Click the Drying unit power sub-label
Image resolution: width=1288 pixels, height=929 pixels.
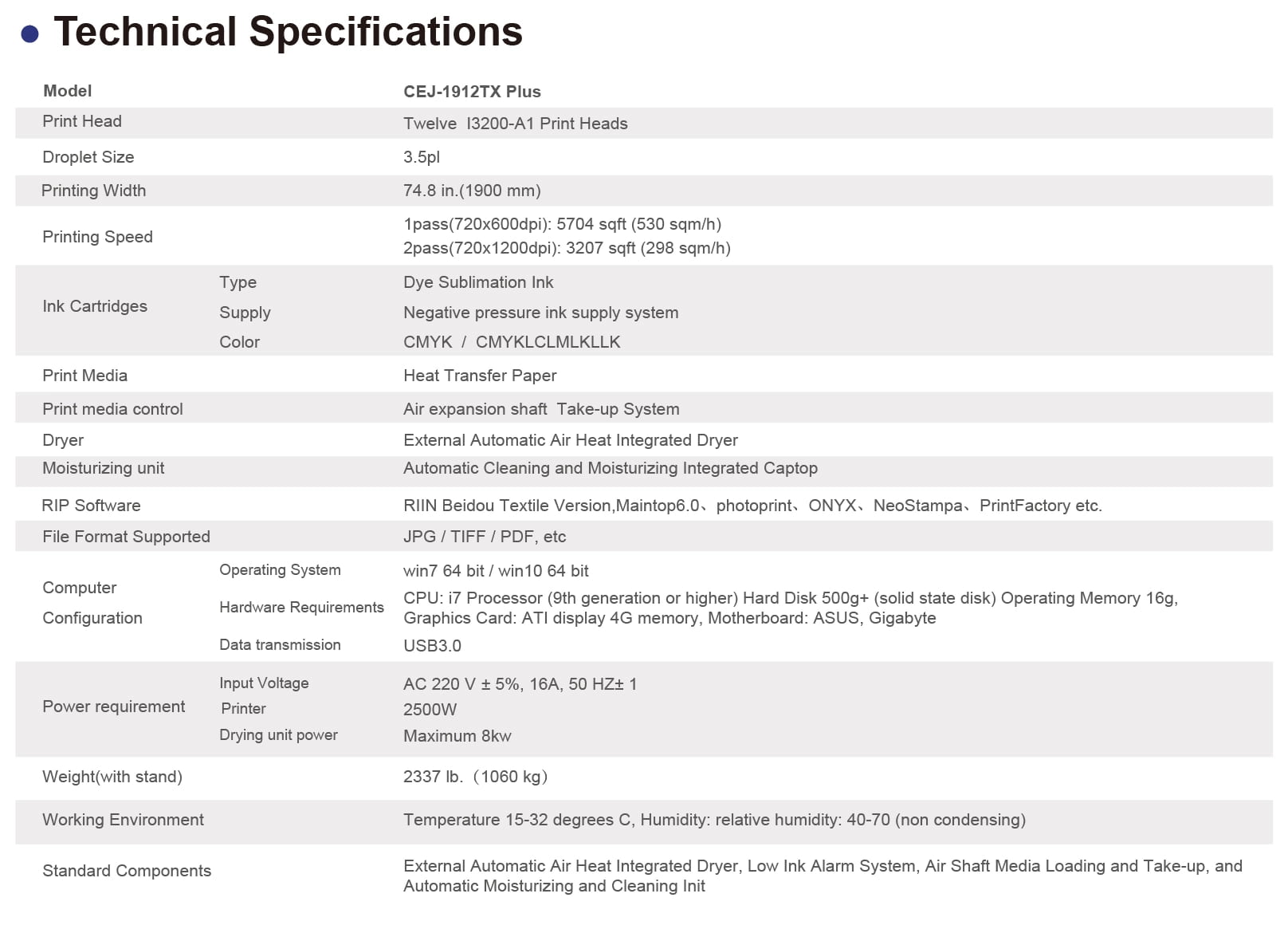(278, 735)
